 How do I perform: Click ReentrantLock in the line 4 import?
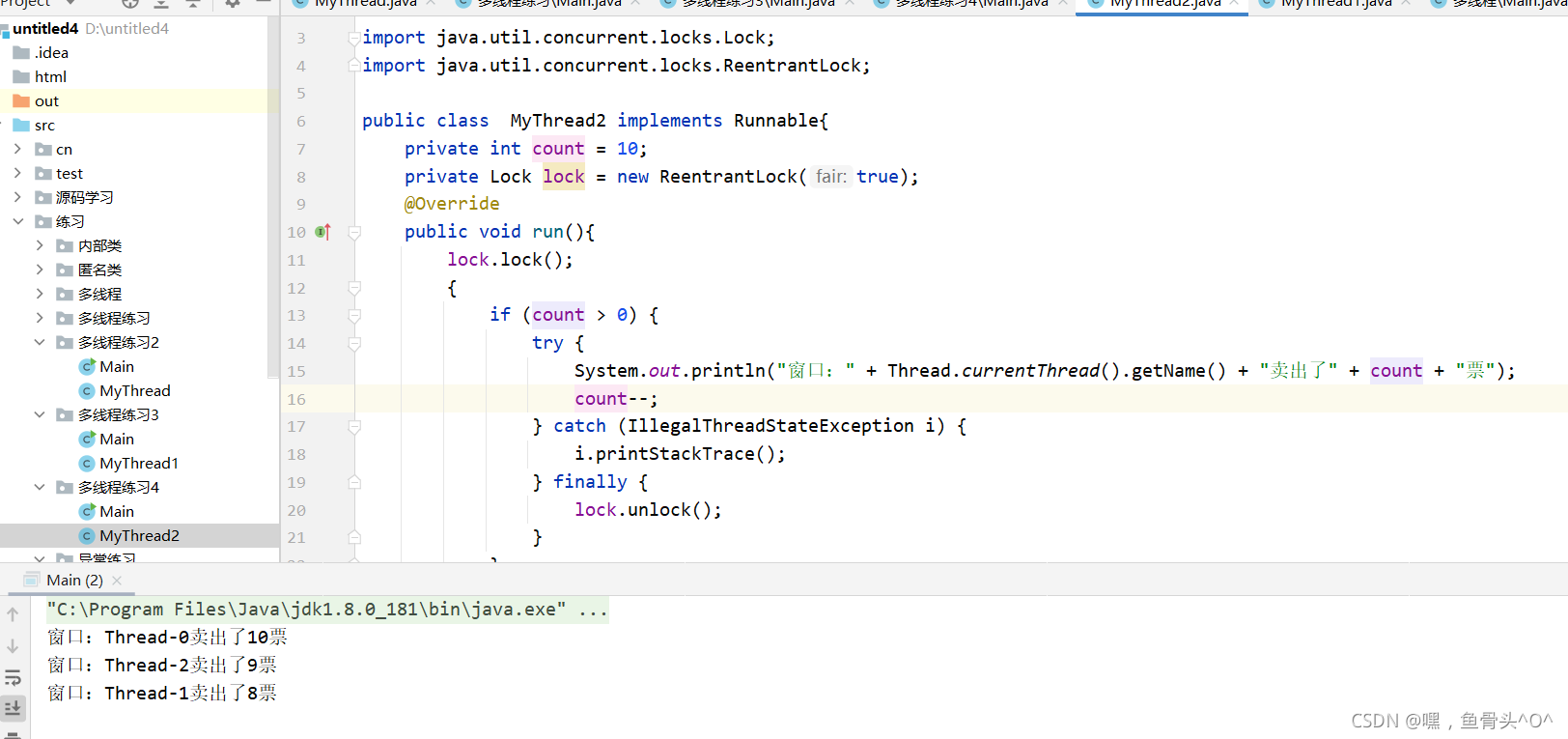792,66
